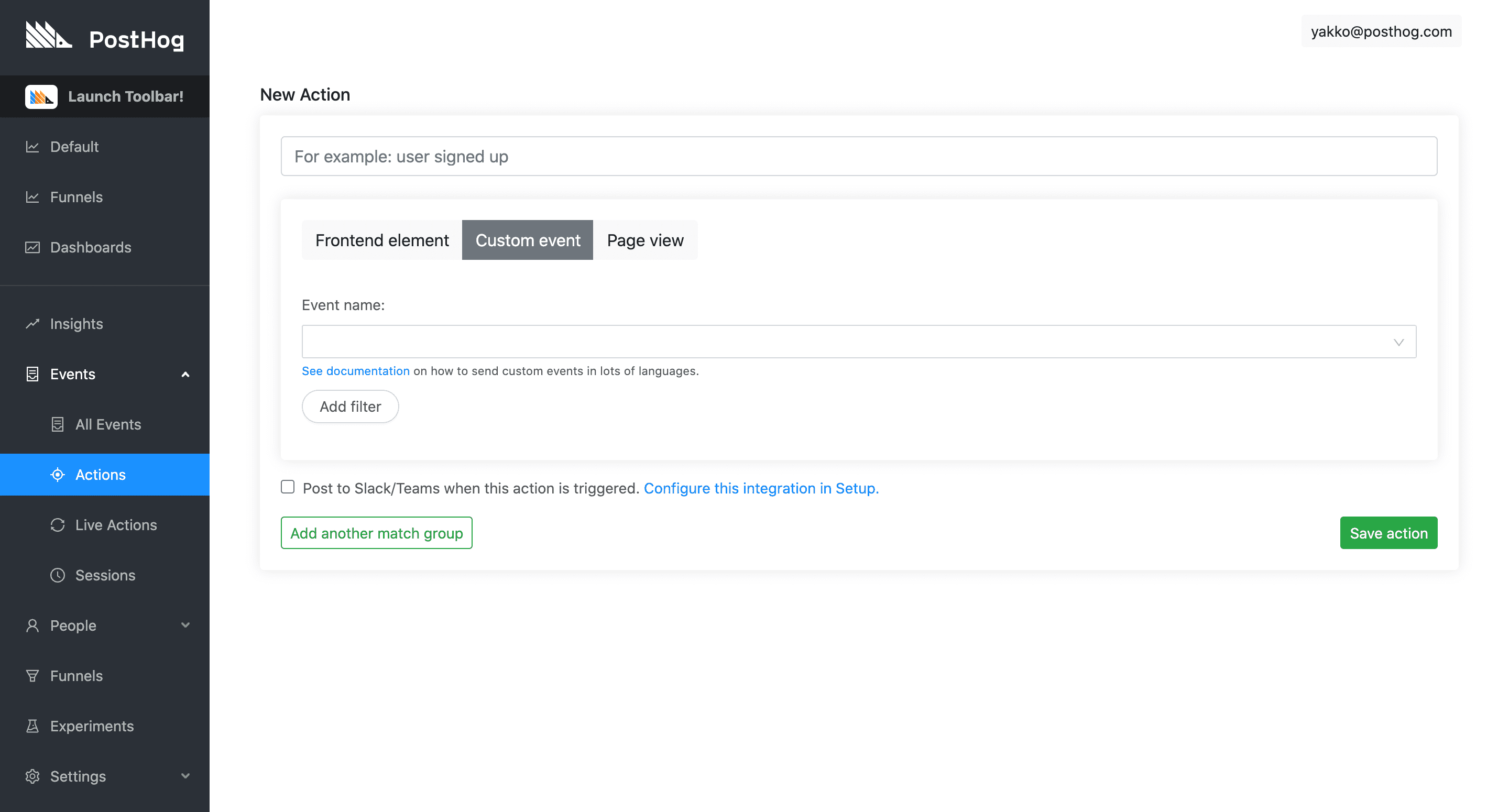
Task: Click the Actions sidebar label
Action: (x=100, y=475)
